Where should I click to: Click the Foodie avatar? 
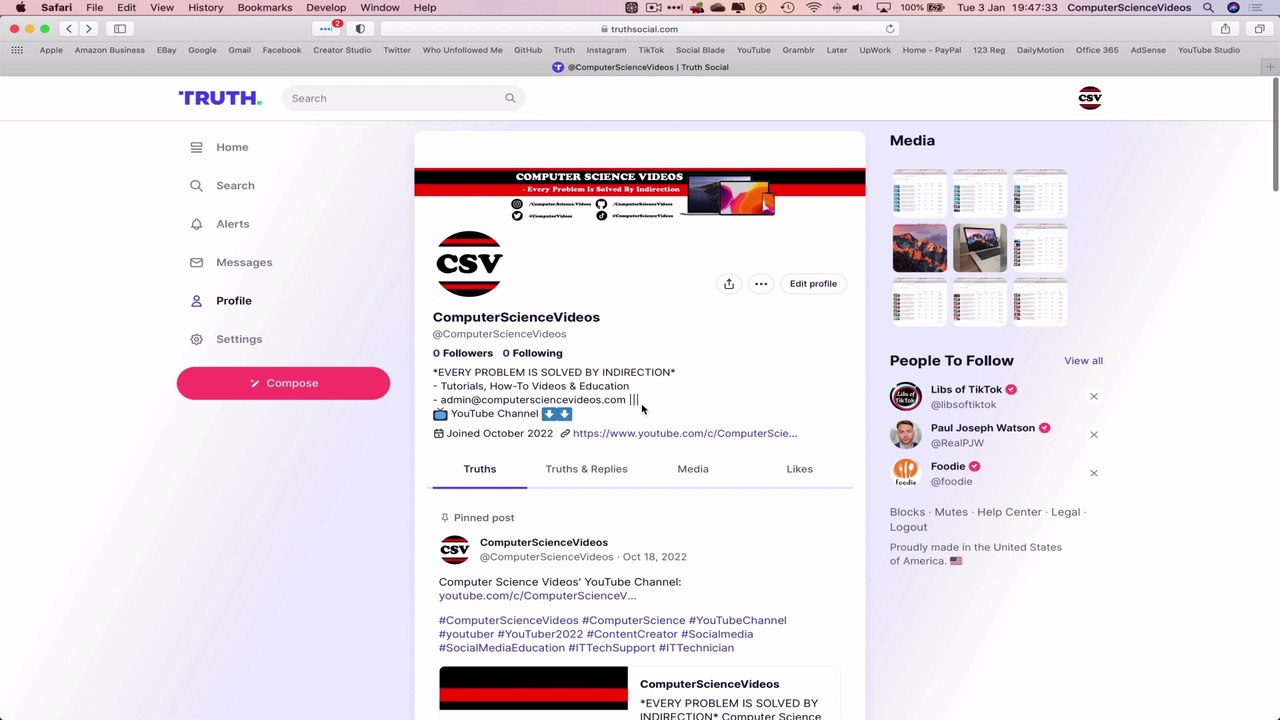pos(906,473)
